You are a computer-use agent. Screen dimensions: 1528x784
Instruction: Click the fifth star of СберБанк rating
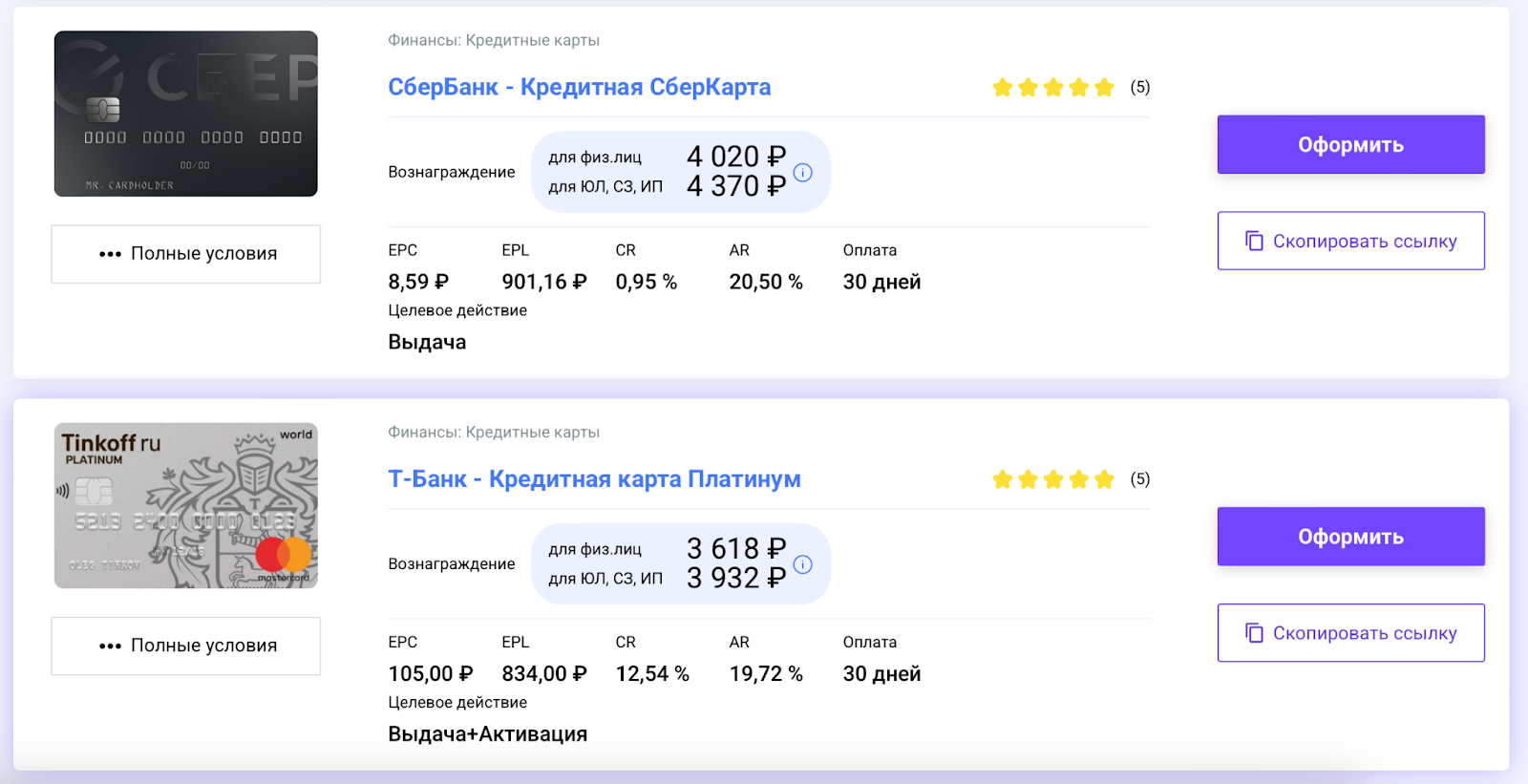(1104, 88)
